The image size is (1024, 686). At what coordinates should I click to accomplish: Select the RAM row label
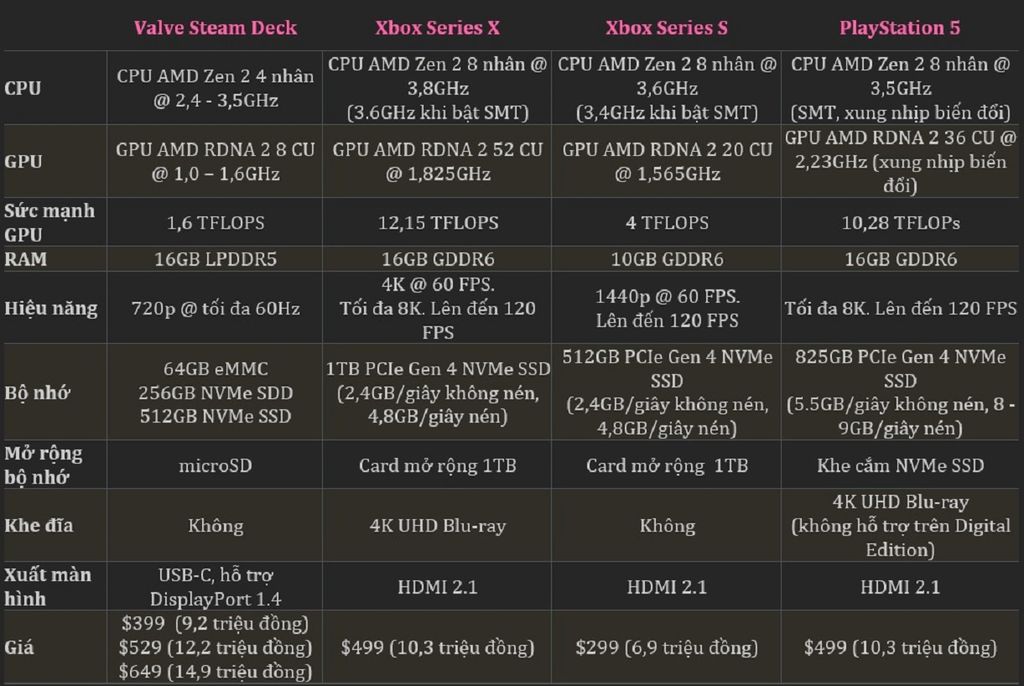pyautogui.click(x=25, y=259)
